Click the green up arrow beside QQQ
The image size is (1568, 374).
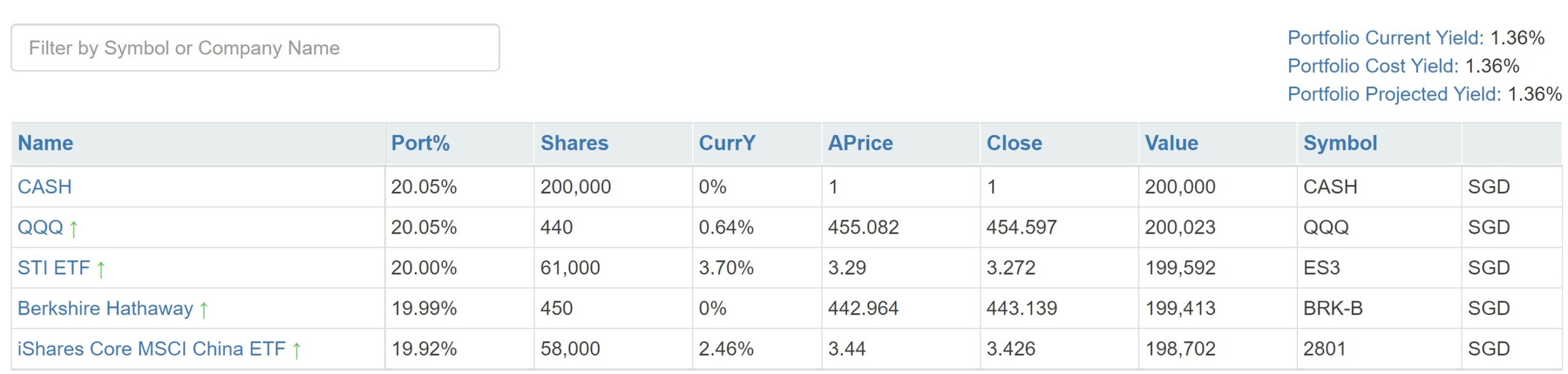[x=73, y=229]
